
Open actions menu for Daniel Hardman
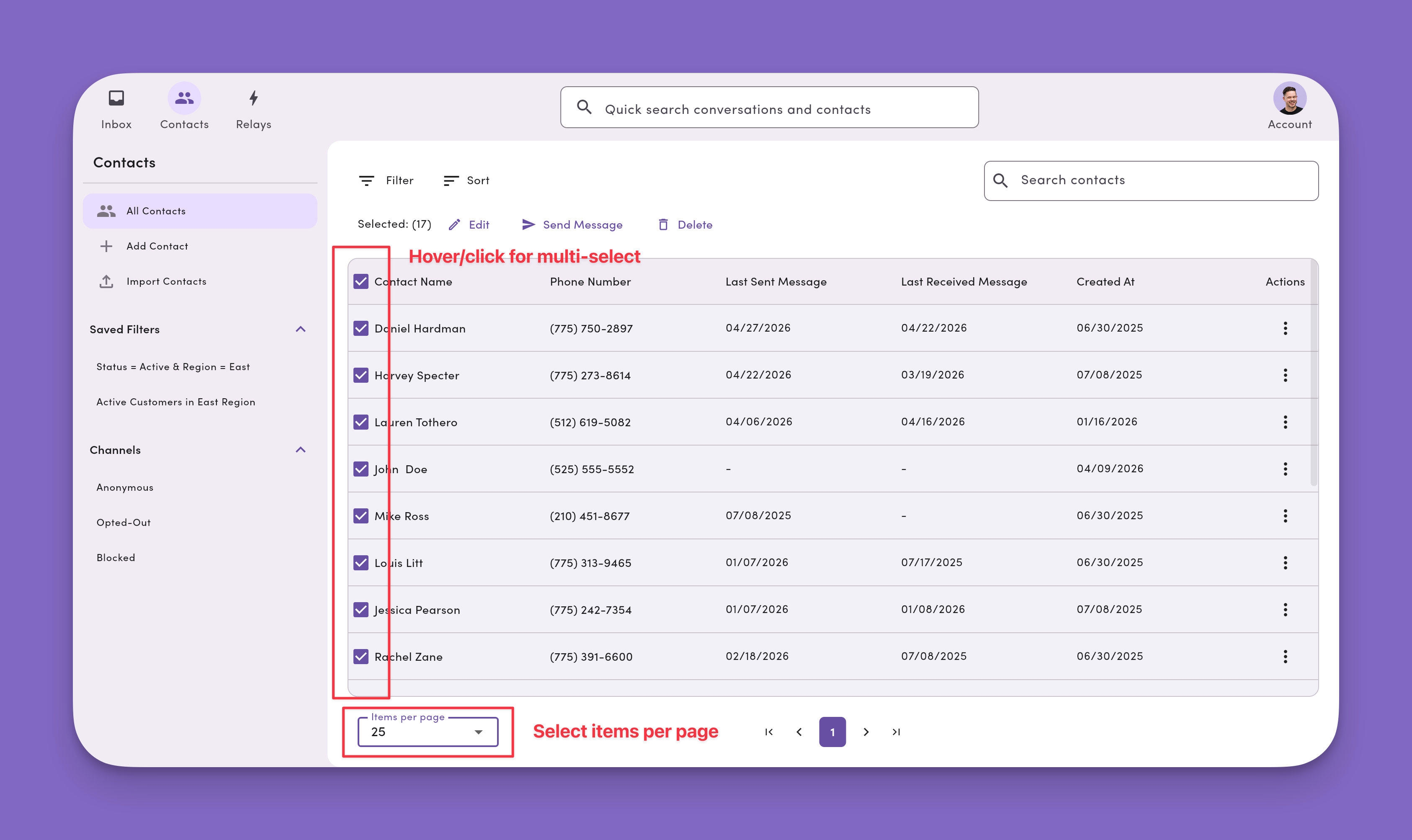click(1285, 328)
